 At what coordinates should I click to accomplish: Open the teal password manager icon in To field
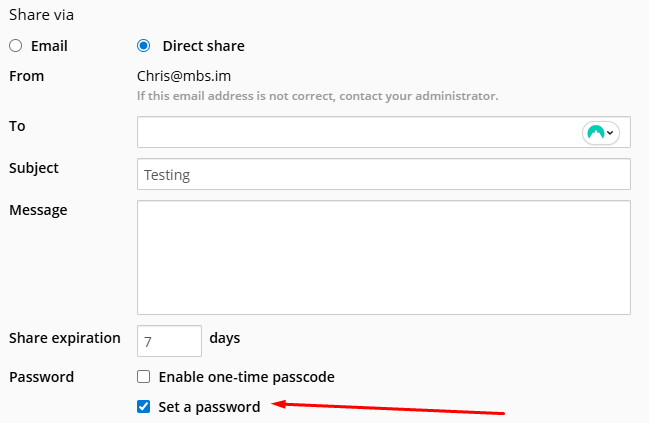[x=596, y=133]
